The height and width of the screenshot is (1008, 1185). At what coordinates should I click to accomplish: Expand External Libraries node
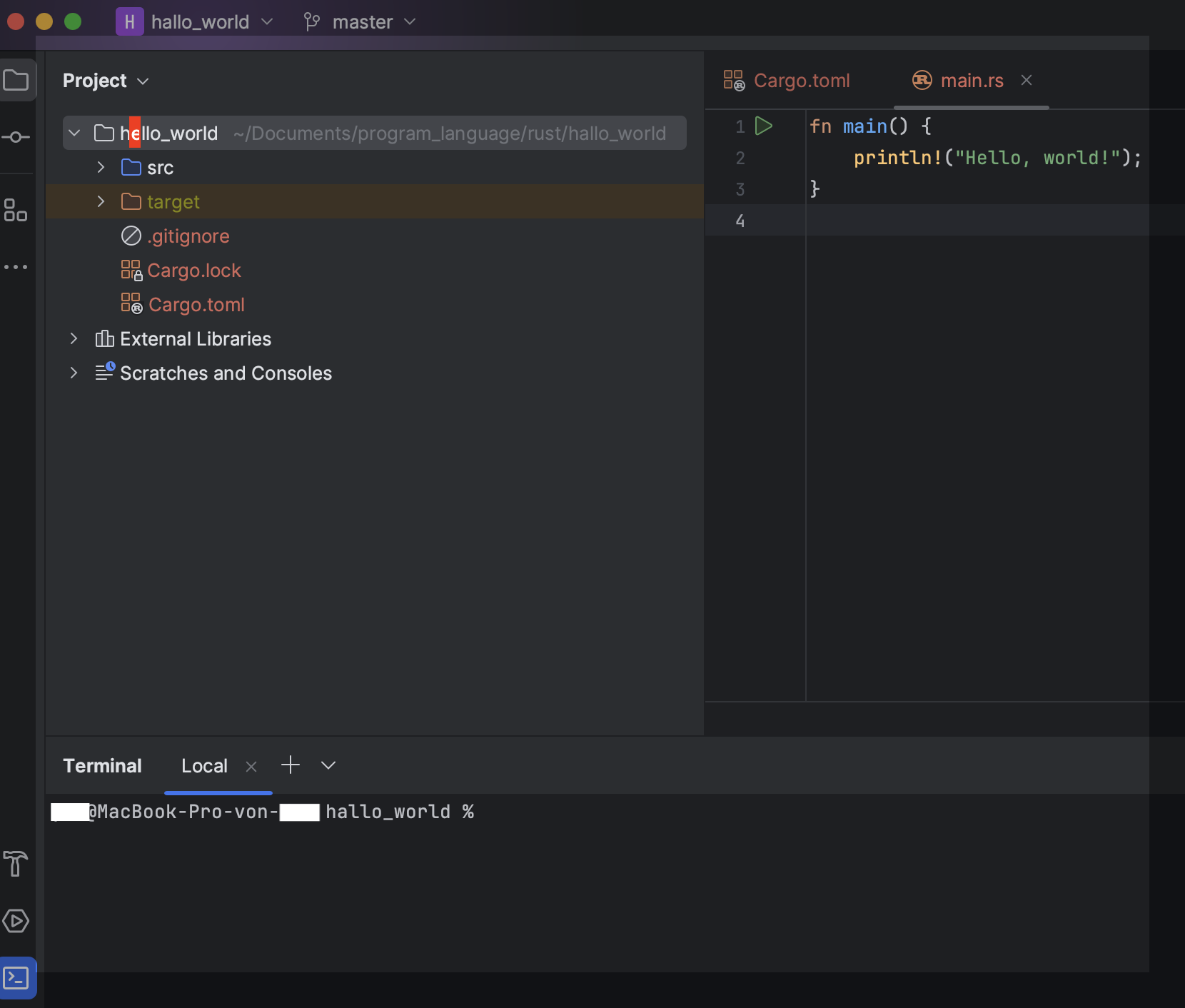pyautogui.click(x=74, y=338)
